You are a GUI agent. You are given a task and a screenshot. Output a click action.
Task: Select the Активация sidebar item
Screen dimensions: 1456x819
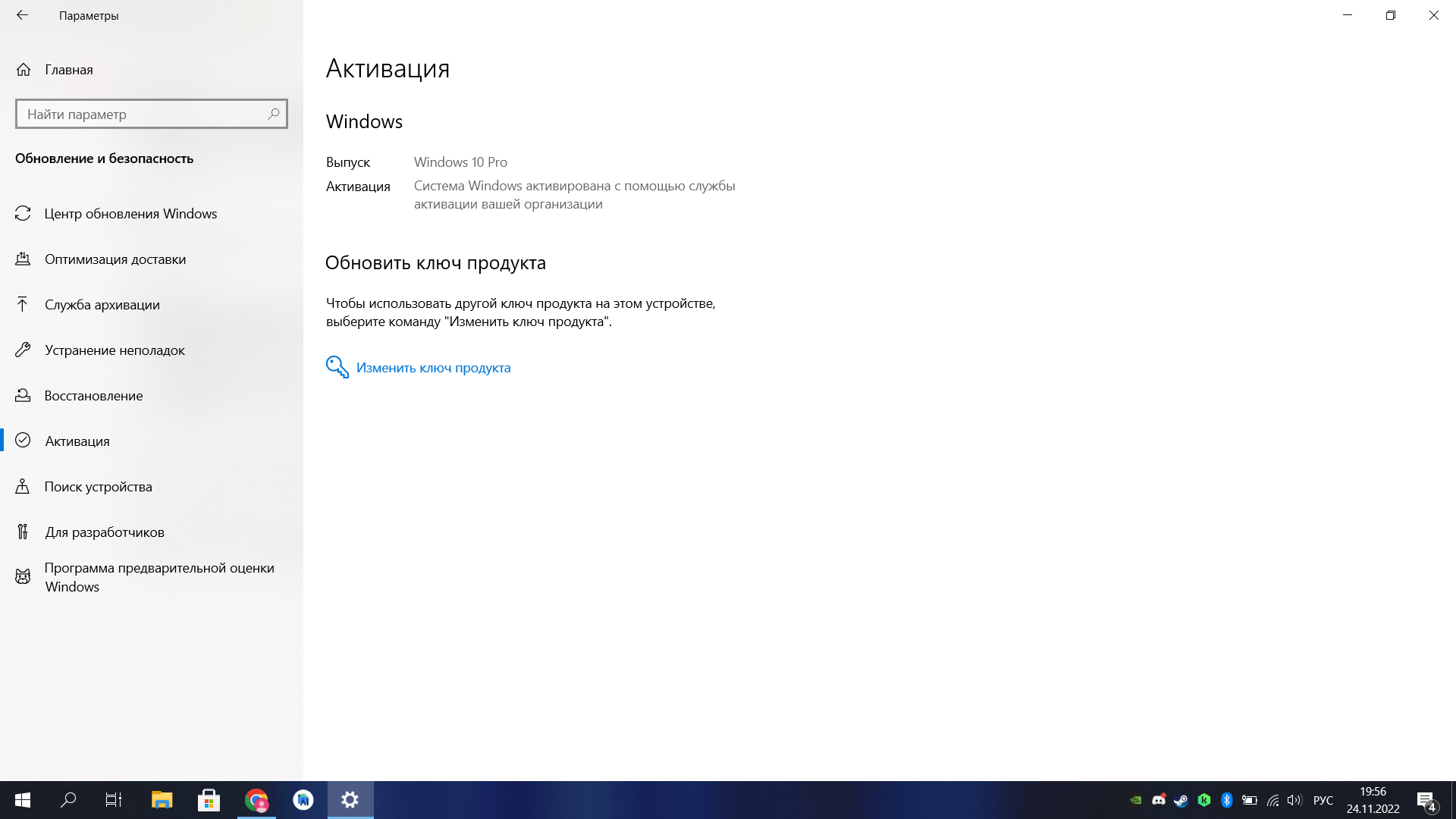pos(152,441)
